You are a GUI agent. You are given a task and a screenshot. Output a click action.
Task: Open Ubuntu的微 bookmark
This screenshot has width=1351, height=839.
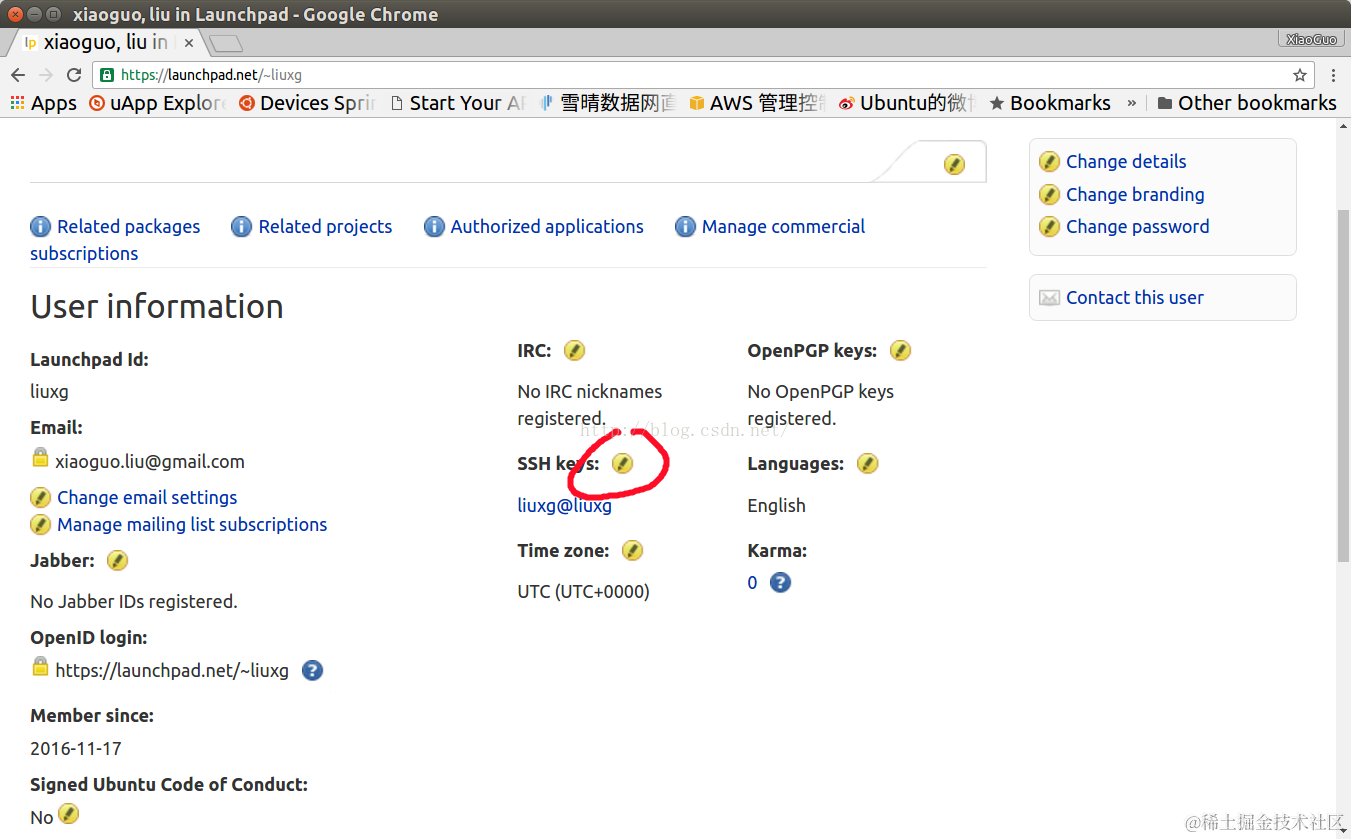(908, 103)
